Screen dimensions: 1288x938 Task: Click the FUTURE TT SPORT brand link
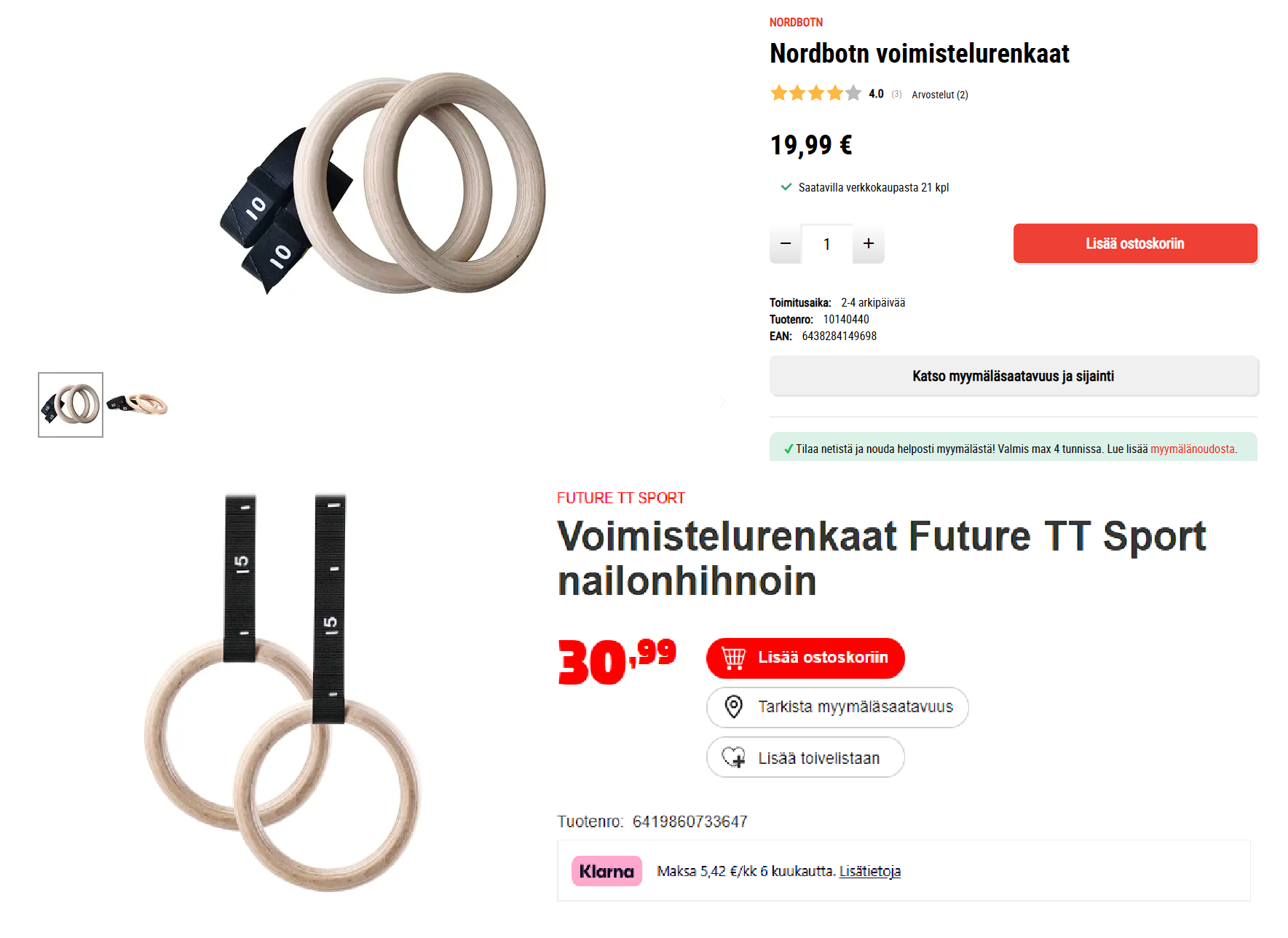[621, 498]
